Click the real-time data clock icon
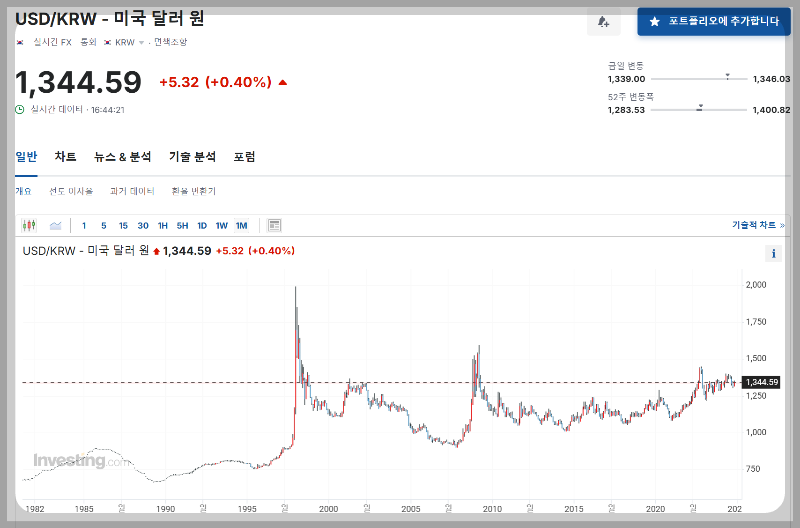 [x=20, y=110]
